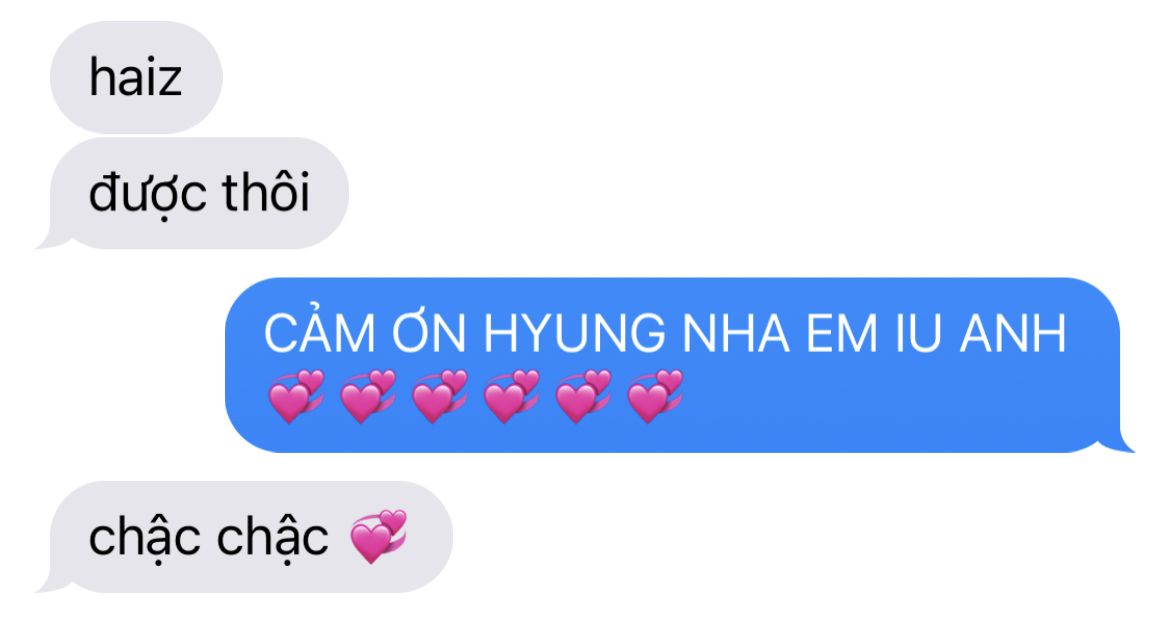The height and width of the screenshot is (623, 1170).
Task: Click the word "EM" in the blue bubble
Action: [842, 333]
